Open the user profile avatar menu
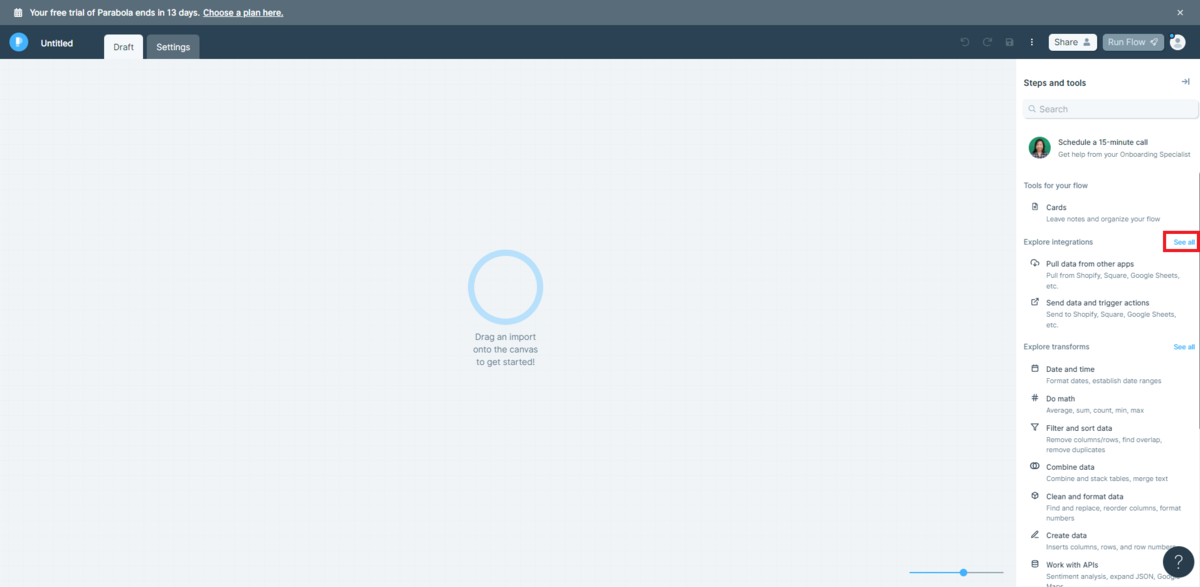Image resolution: width=1200 pixels, height=587 pixels. click(x=1177, y=42)
